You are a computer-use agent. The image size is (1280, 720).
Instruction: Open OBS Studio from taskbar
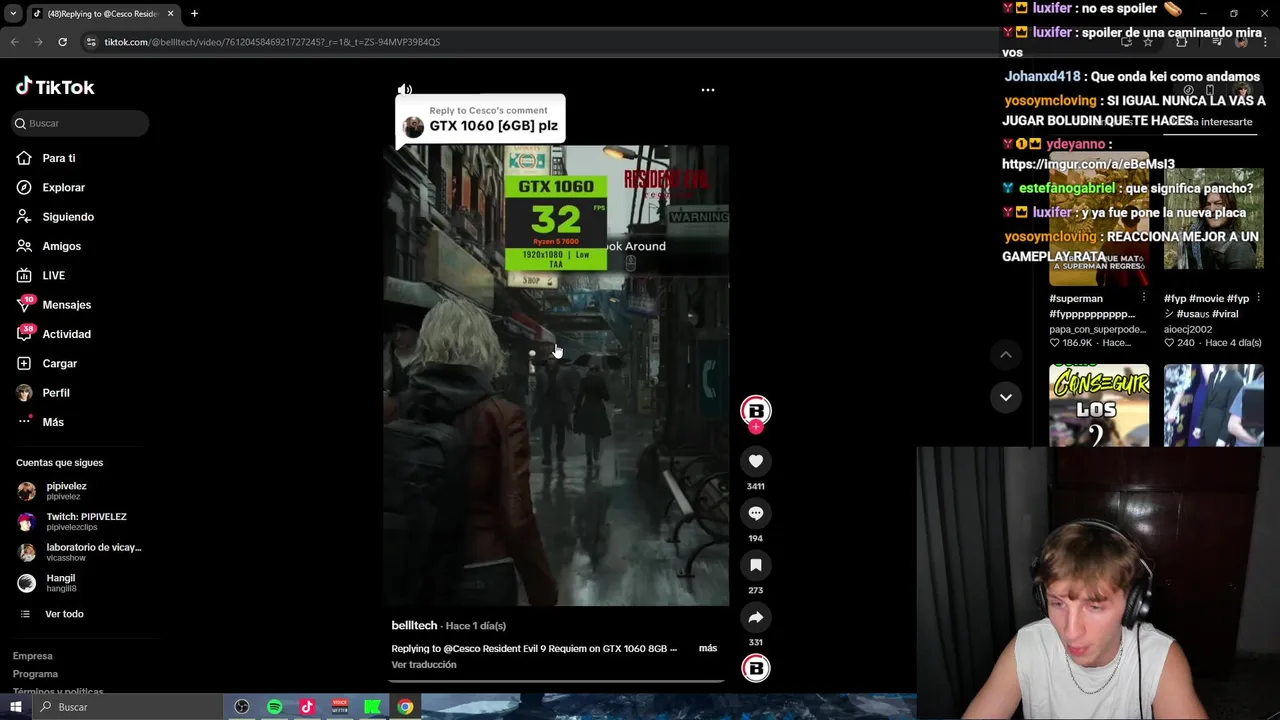pos(241,707)
